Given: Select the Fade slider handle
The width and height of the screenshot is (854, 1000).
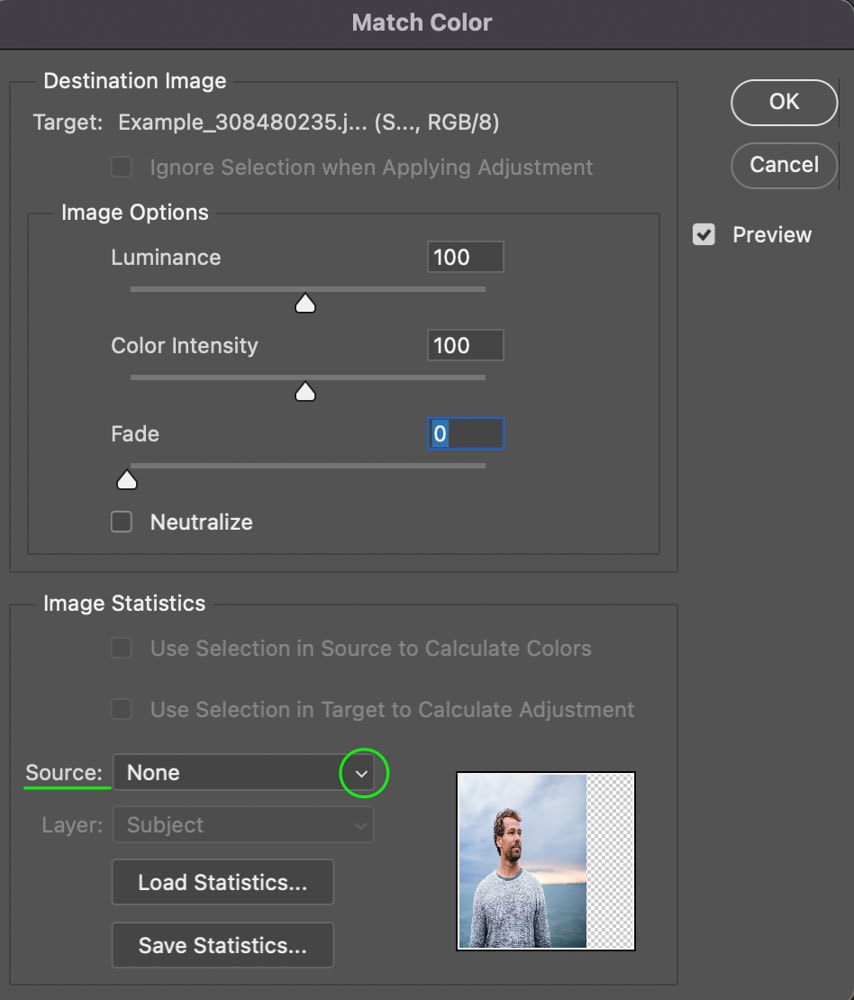Looking at the screenshot, I should [x=127, y=480].
